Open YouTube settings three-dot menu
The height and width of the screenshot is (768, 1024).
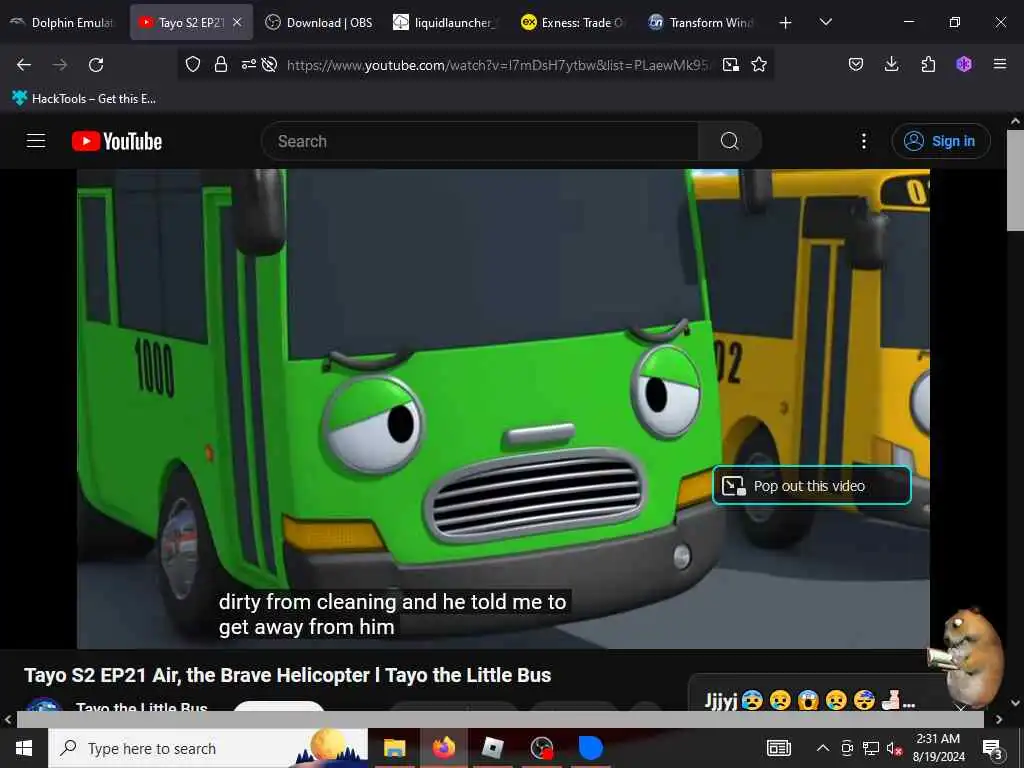click(x=863, y=141)
